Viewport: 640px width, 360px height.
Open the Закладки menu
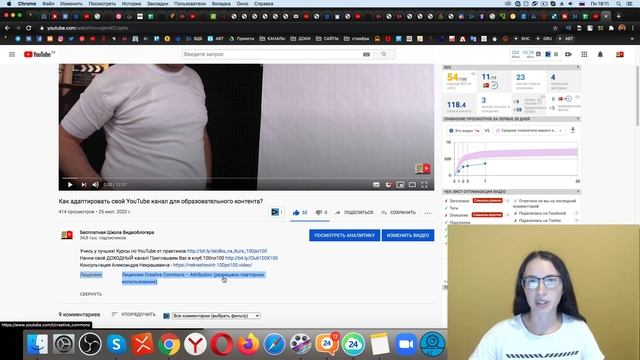[x=158, y=4]
